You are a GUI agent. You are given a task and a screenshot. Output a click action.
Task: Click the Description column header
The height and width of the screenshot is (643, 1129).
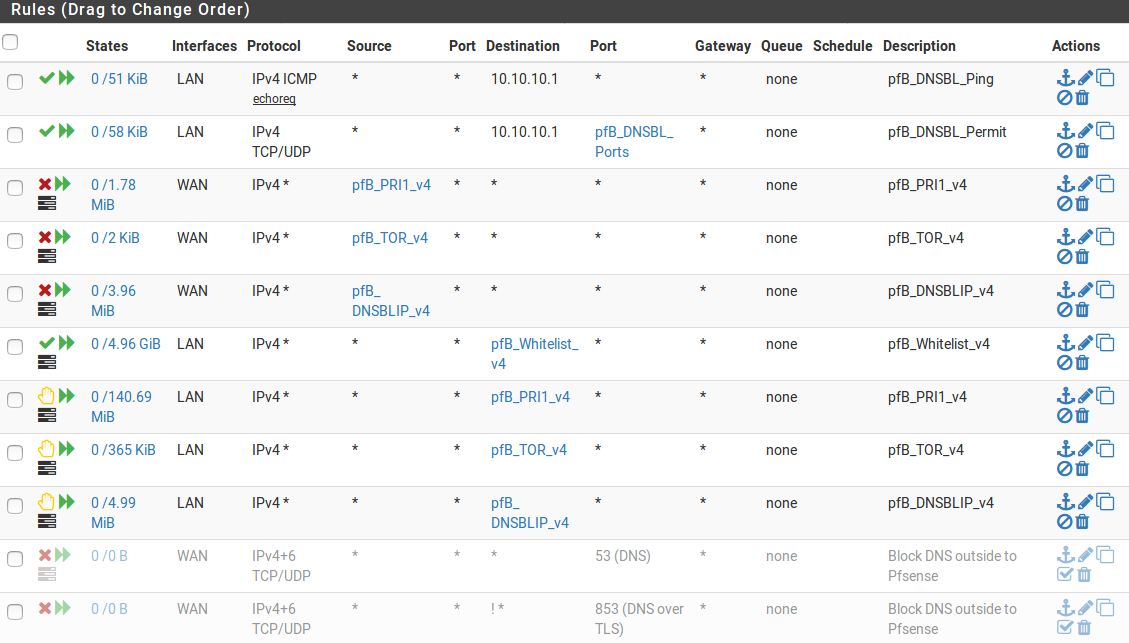pos(919,46)
